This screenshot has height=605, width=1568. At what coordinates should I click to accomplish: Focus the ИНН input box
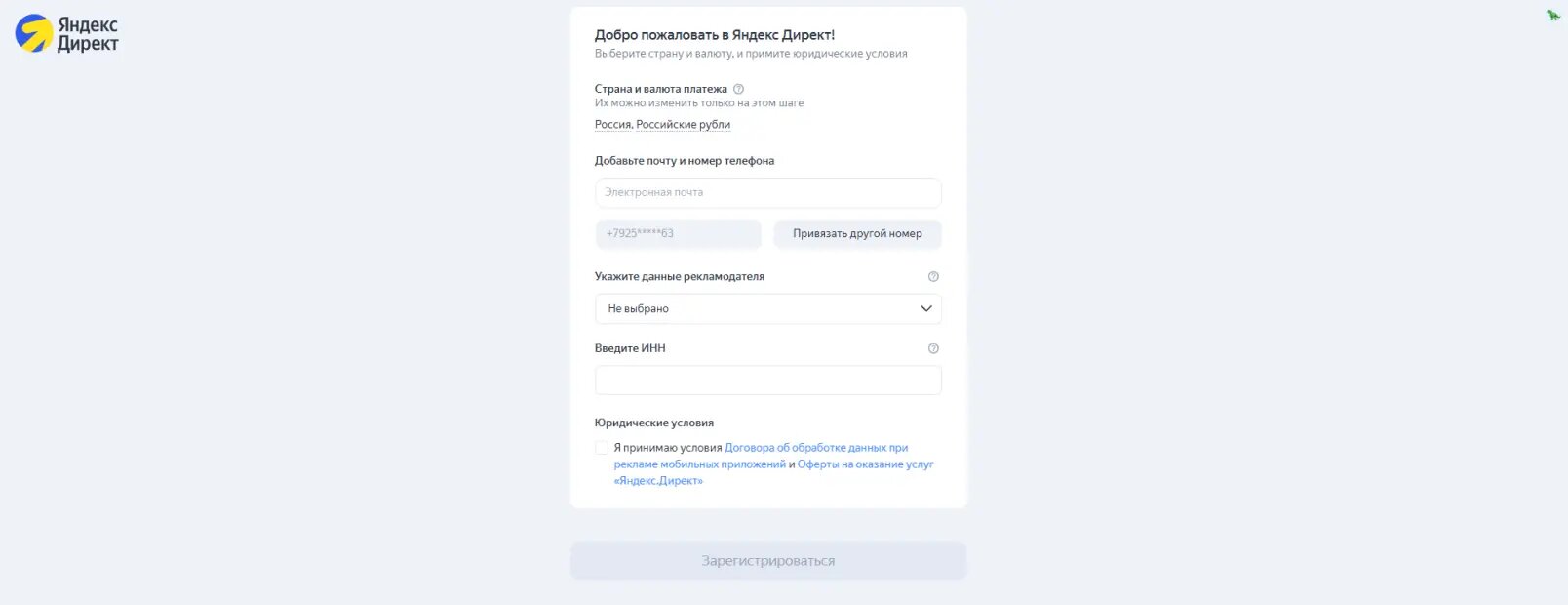tap(768, 381)
